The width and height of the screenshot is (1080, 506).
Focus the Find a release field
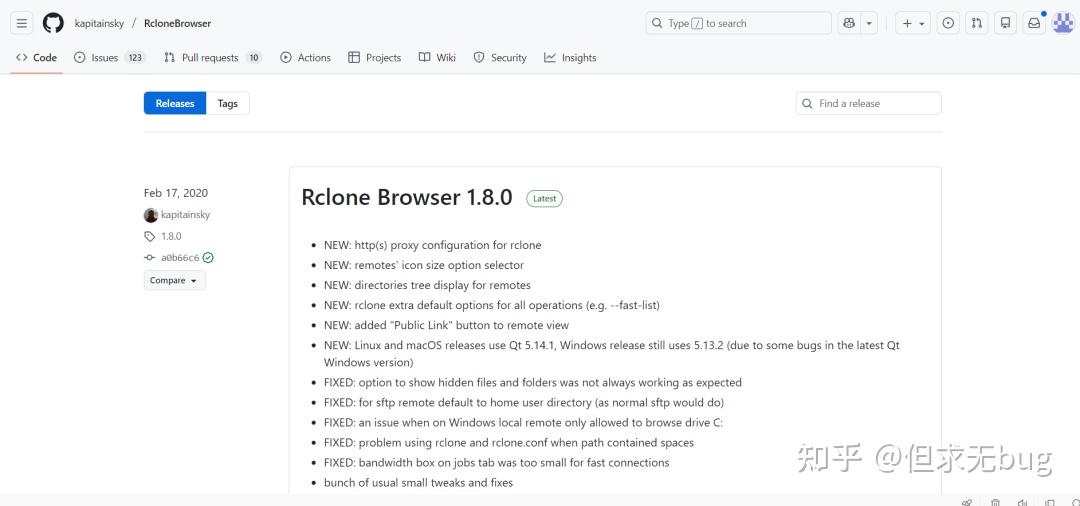click(869, 103)
